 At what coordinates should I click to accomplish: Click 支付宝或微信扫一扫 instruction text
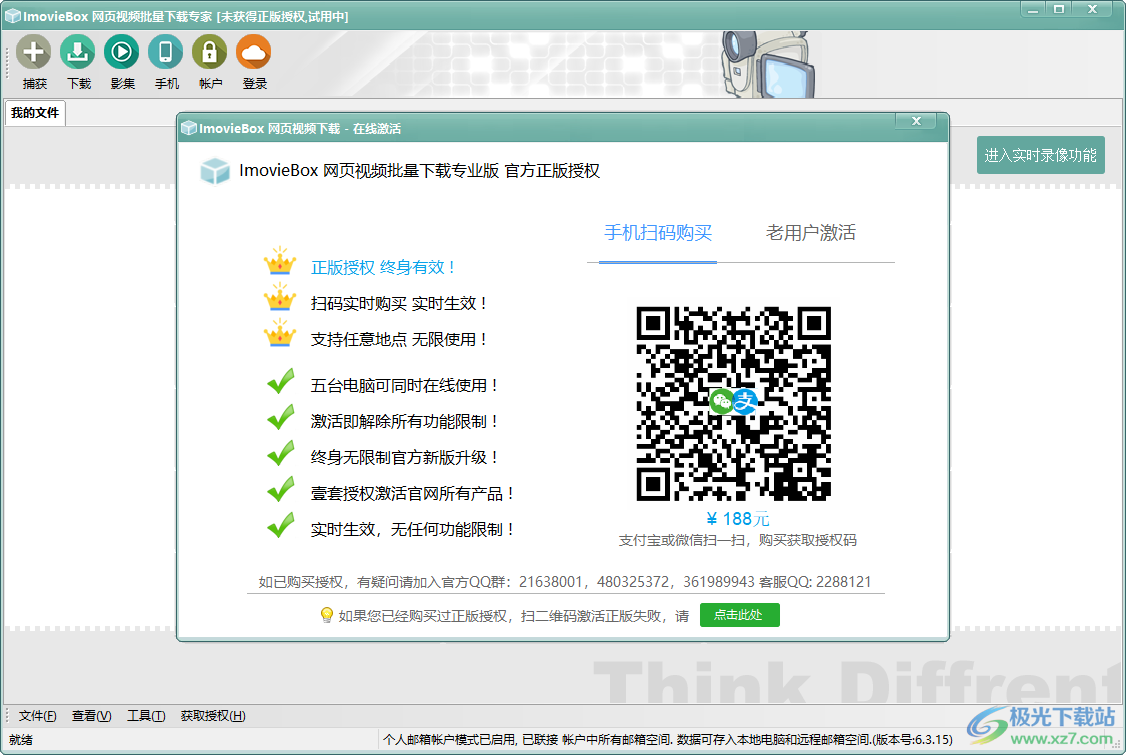(738, 540)
